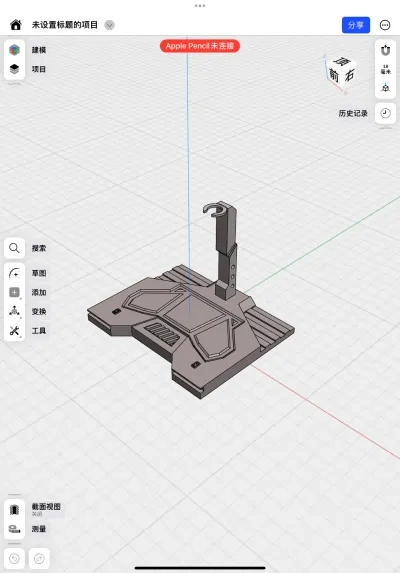The height and width of the screenshot is (573, 400).
Task: Click the 历史记录 label text
Action: click(x=353, y=113)
